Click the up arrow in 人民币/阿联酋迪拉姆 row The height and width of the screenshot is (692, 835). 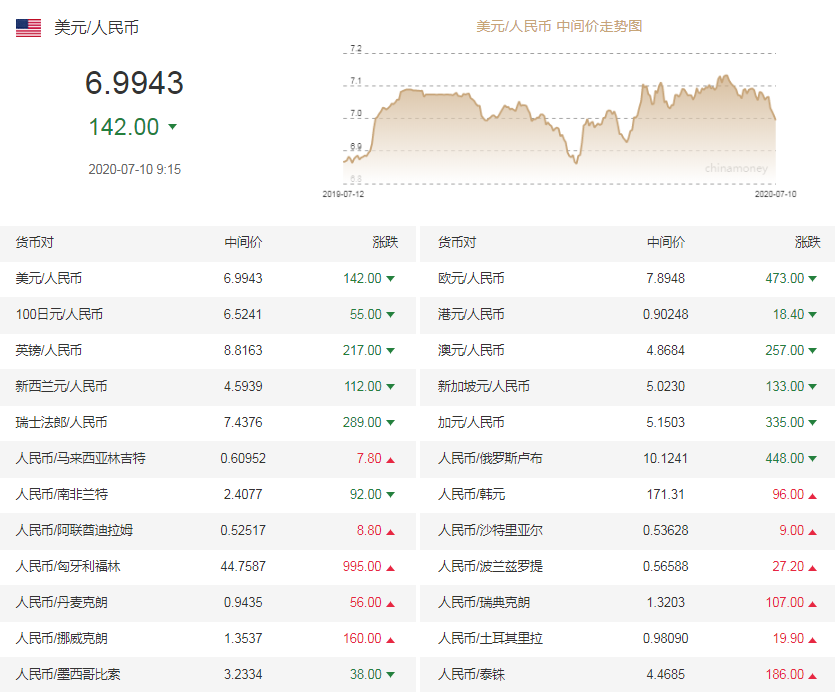390,532
